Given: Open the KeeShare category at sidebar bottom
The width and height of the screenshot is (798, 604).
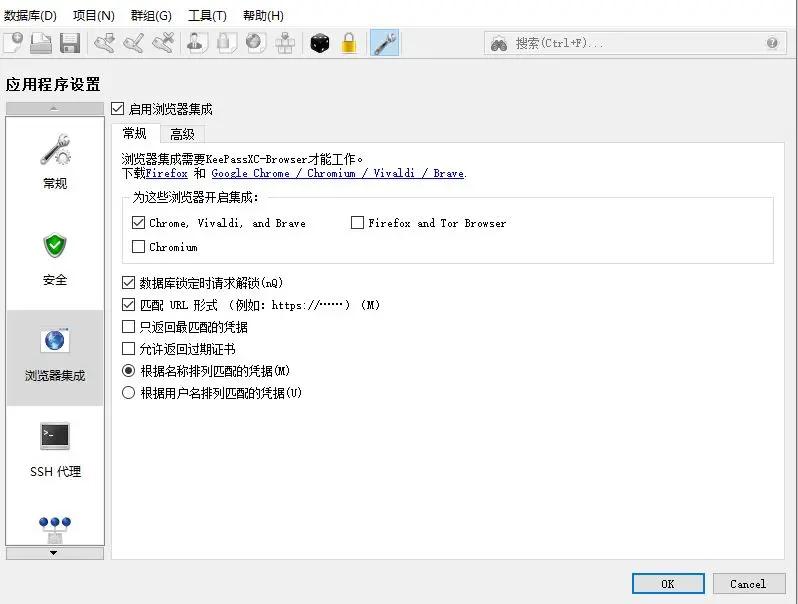Looking at the screenshot, I should tap(55, 529).
